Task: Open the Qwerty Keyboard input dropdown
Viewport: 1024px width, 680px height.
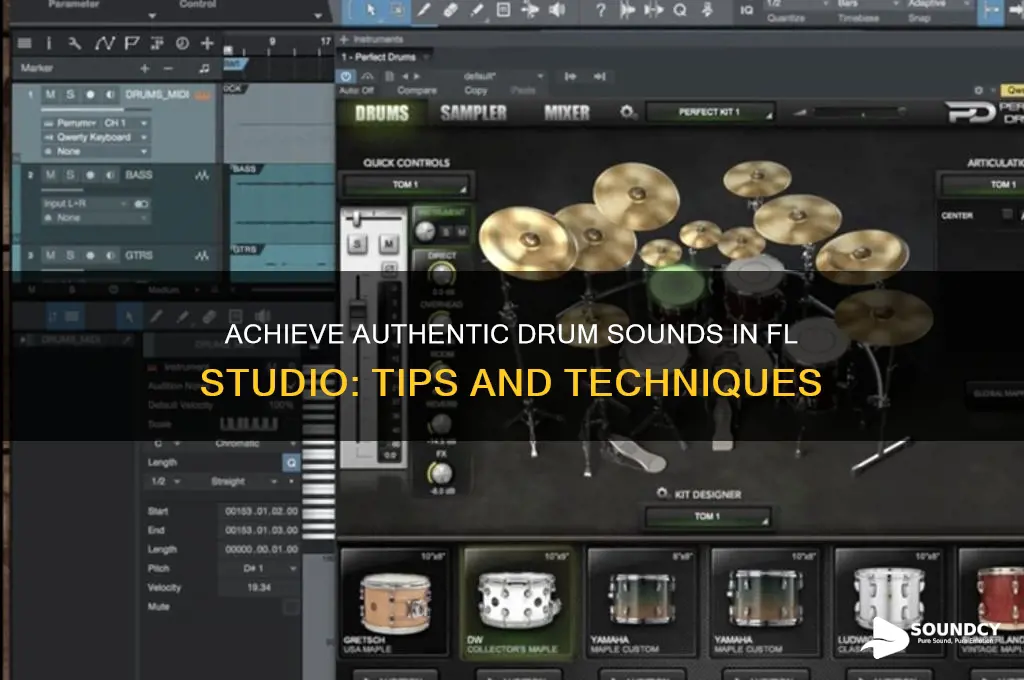Action: [x=95, y=137]
